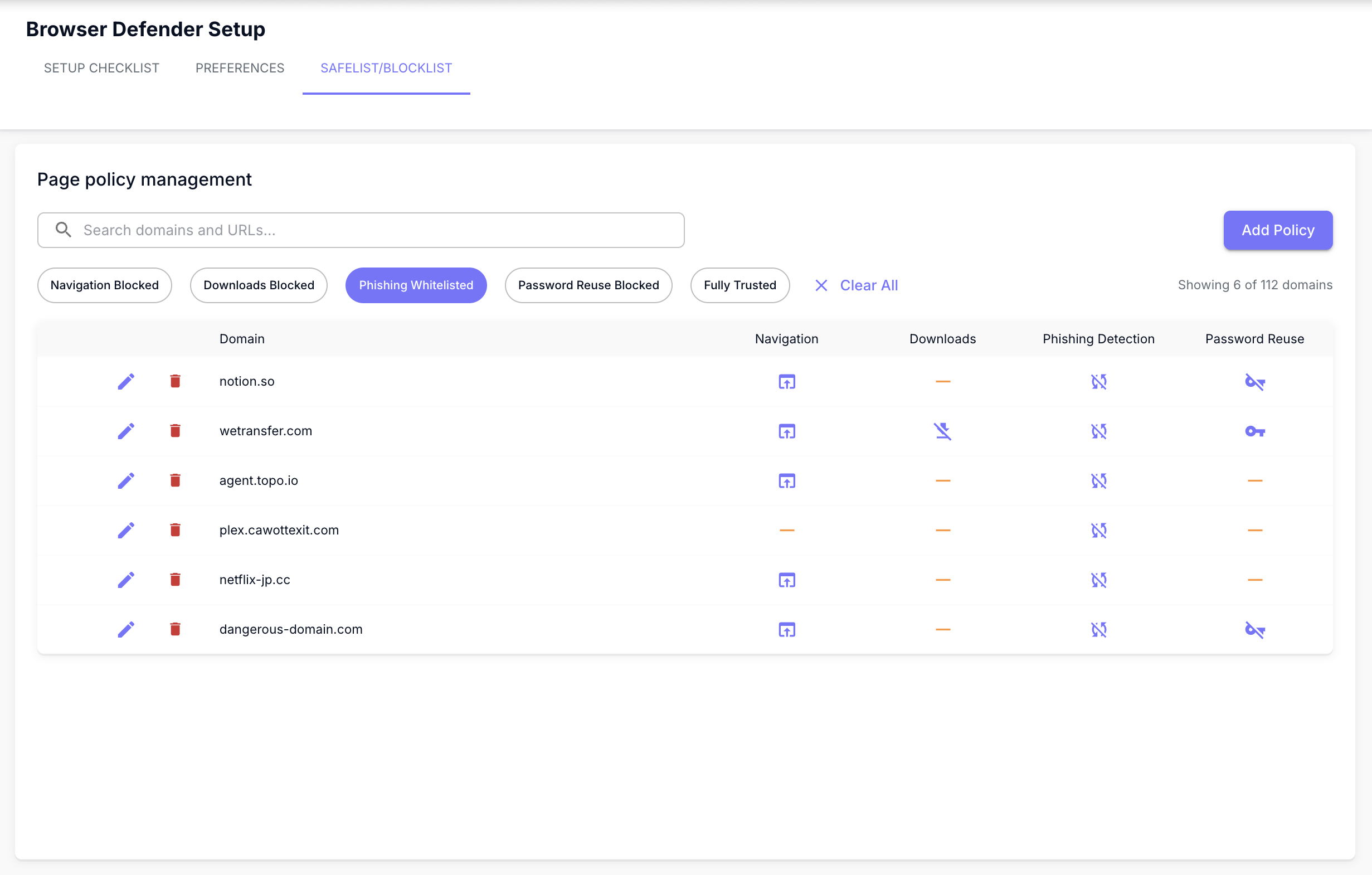The width and height of the screenshot is (1372, 875).
Task: Toggle the Fully Trusted filter chip
Action: pyautogui.click(x=739, y=285)
